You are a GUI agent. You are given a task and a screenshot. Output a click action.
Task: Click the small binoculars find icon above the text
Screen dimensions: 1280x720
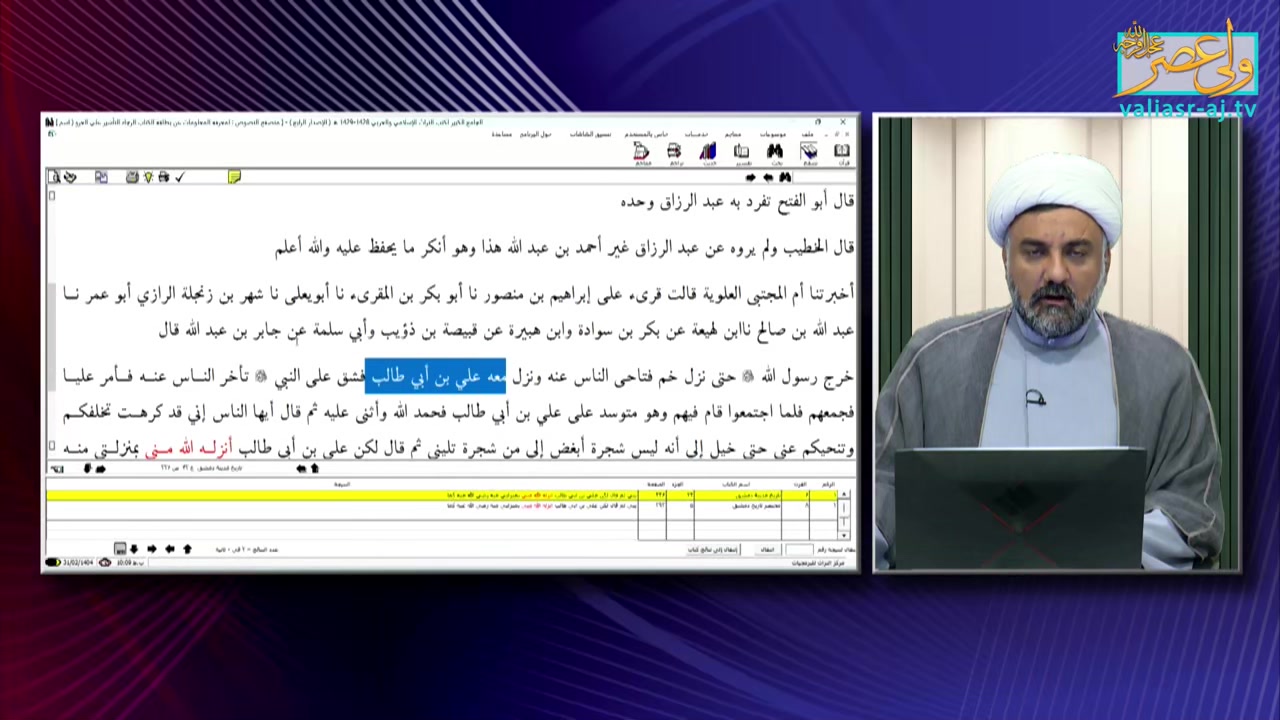[x=785, y=177]
